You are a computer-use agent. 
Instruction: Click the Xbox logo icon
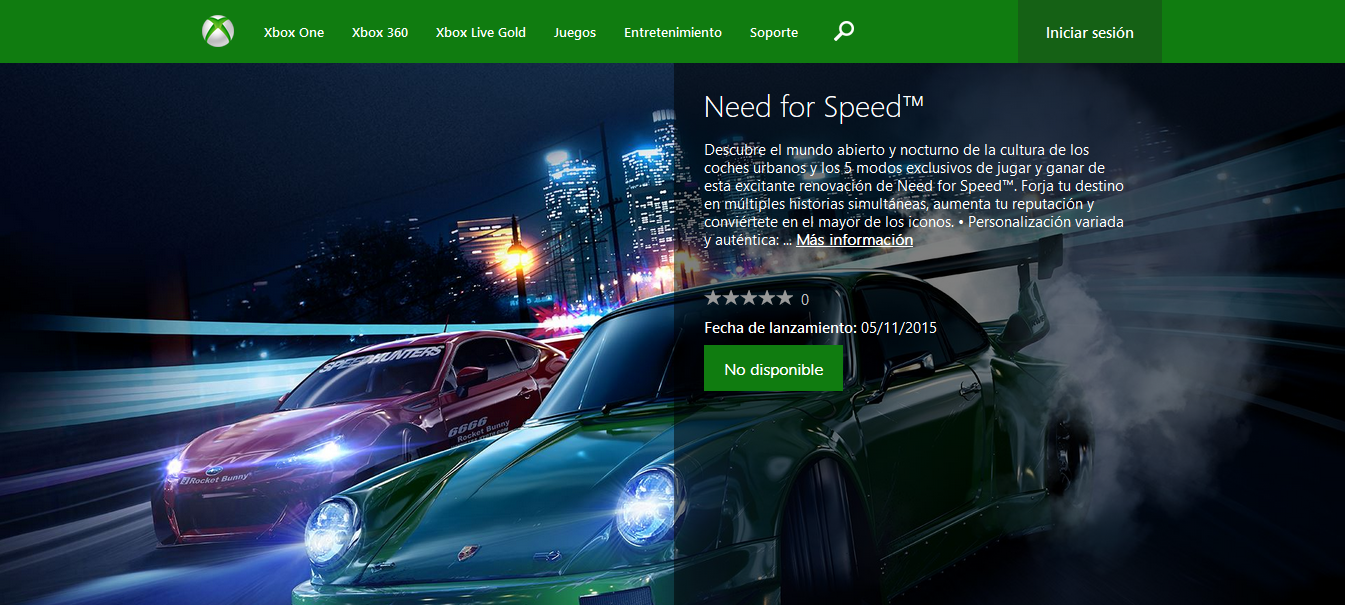pyautogui.click(x=218, y=32)
